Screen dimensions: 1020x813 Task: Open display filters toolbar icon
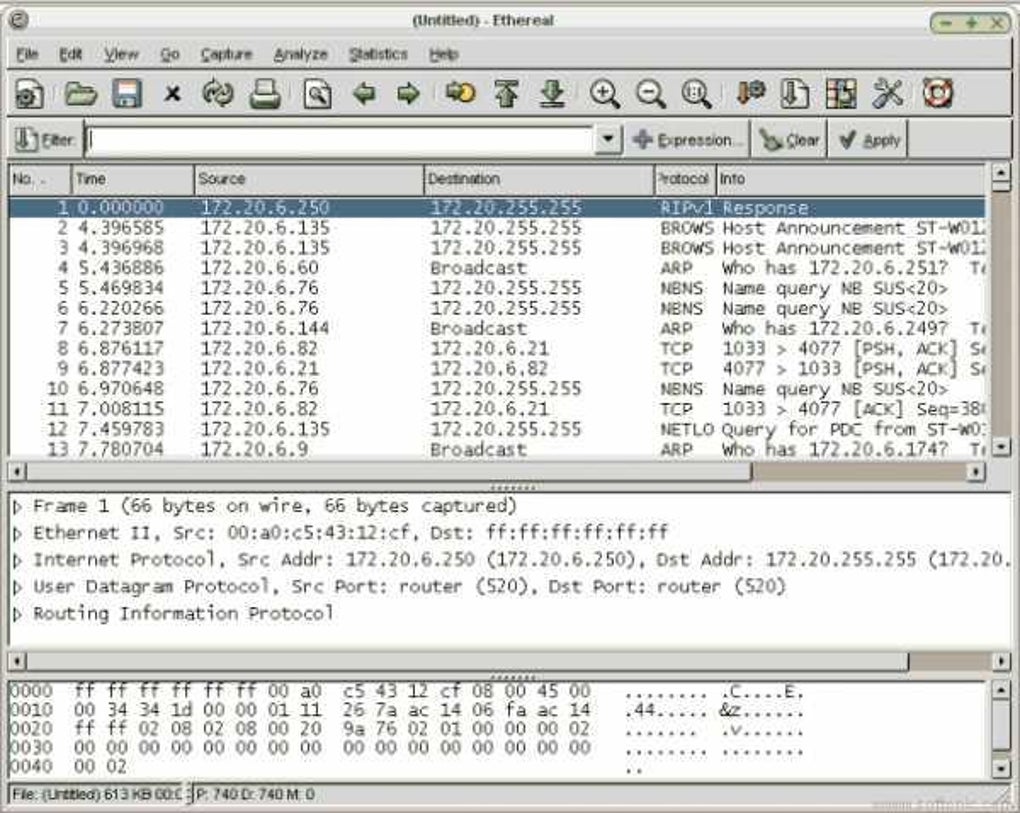(x=794, y=94)
